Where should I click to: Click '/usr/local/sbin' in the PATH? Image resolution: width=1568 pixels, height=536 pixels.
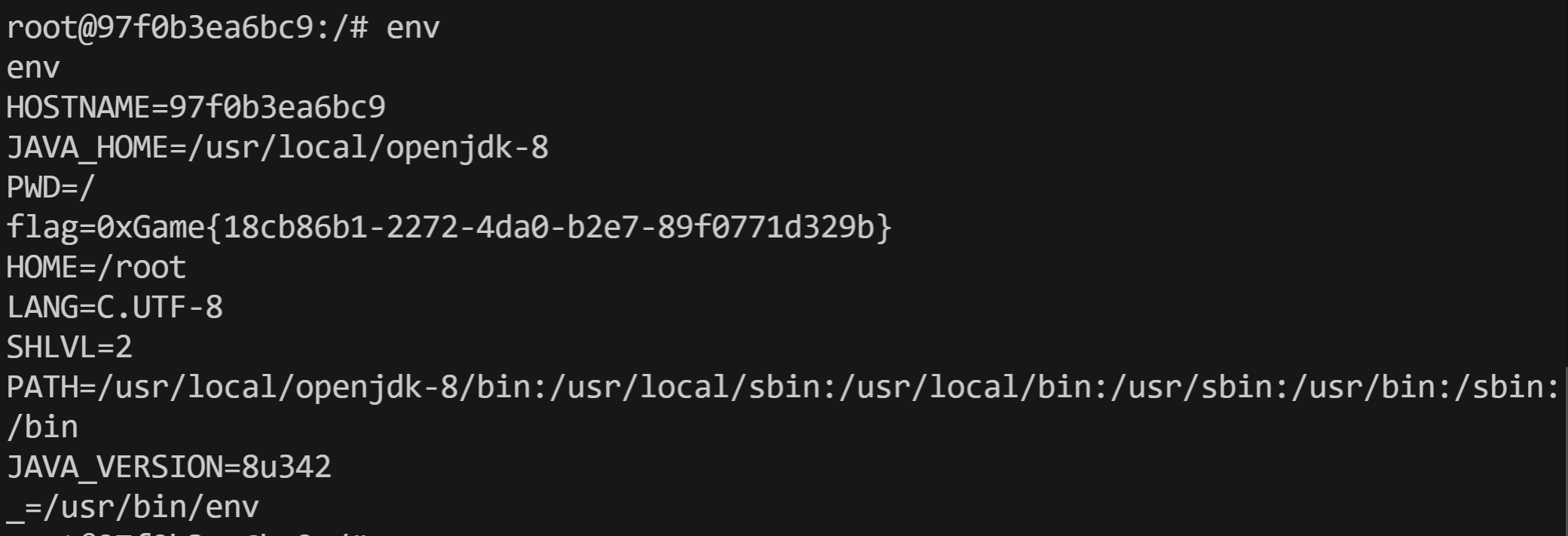coord(685,387)
